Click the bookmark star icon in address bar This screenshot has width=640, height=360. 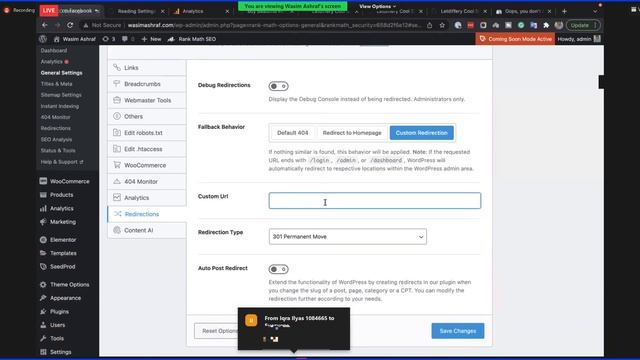coord(442,25)
